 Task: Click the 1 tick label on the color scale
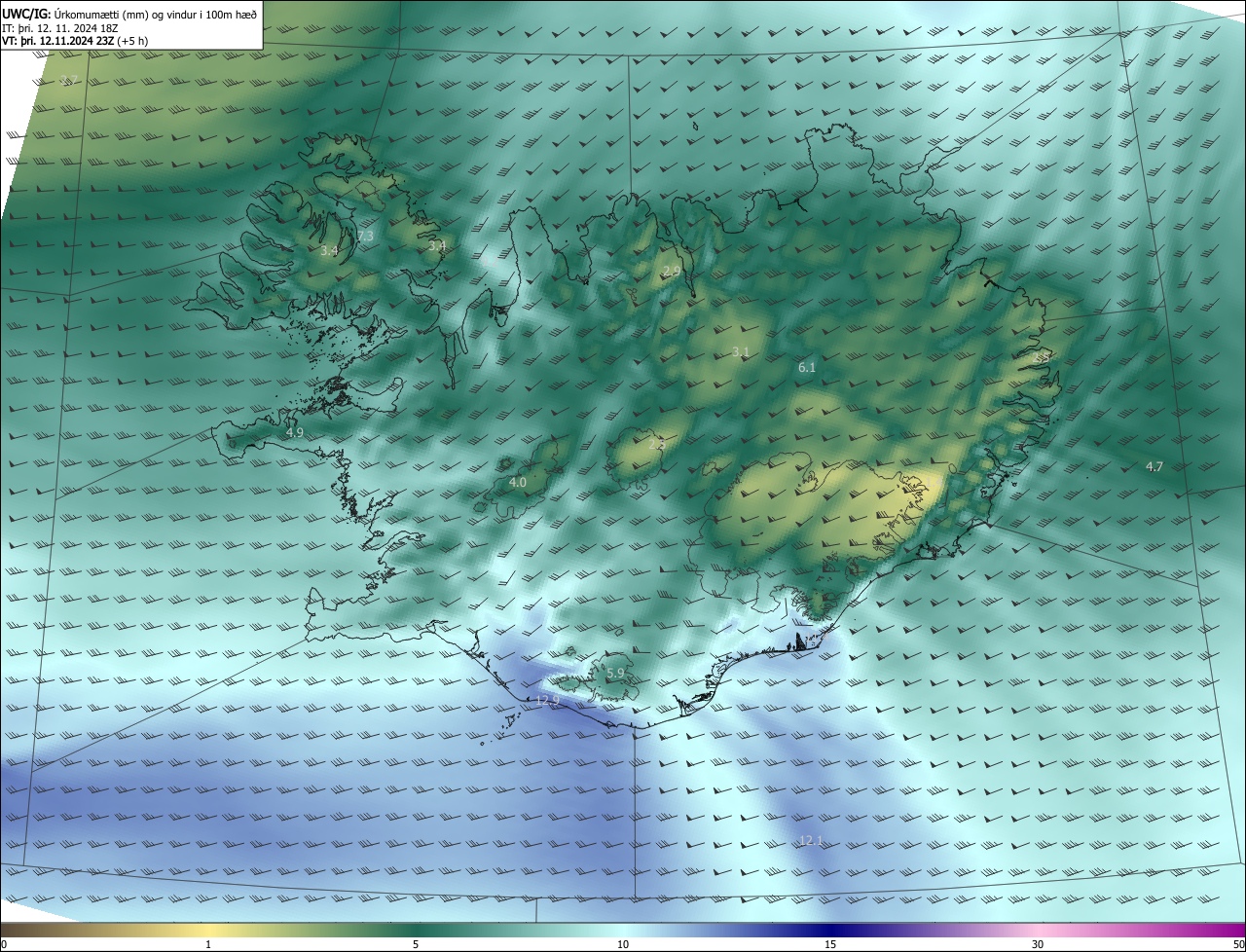click(x=208, y=944)
